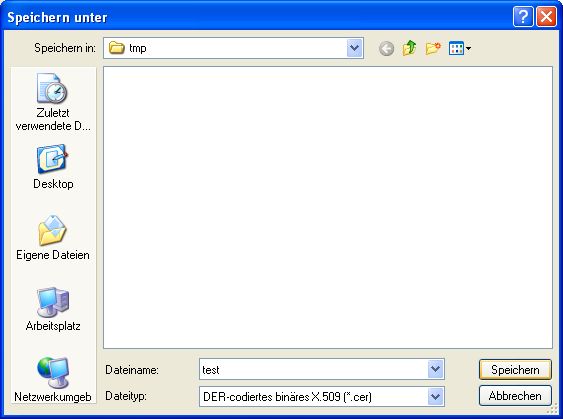Image resolution: width=563 pixels, height=419 pixels.
Task: Click the help question mark button
Action: click(x=523, y=17)
